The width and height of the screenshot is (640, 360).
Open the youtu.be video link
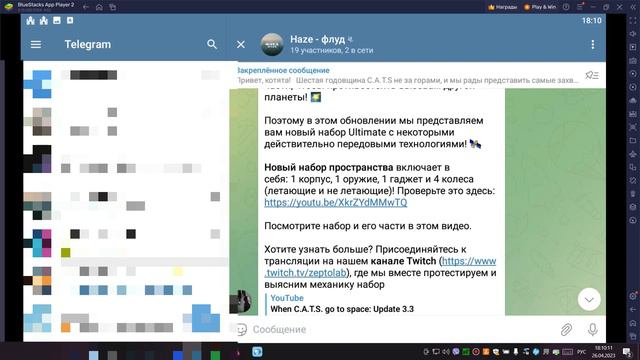(x=336, y=202)
